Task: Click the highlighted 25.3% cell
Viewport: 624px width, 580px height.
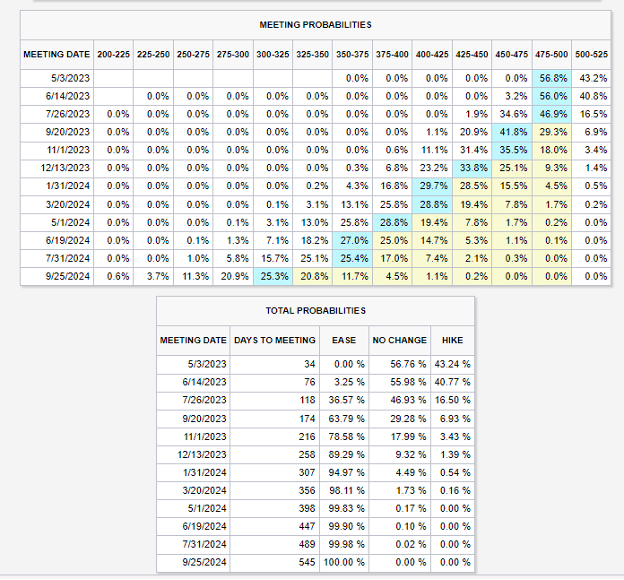Action: (x=272, y=275)
